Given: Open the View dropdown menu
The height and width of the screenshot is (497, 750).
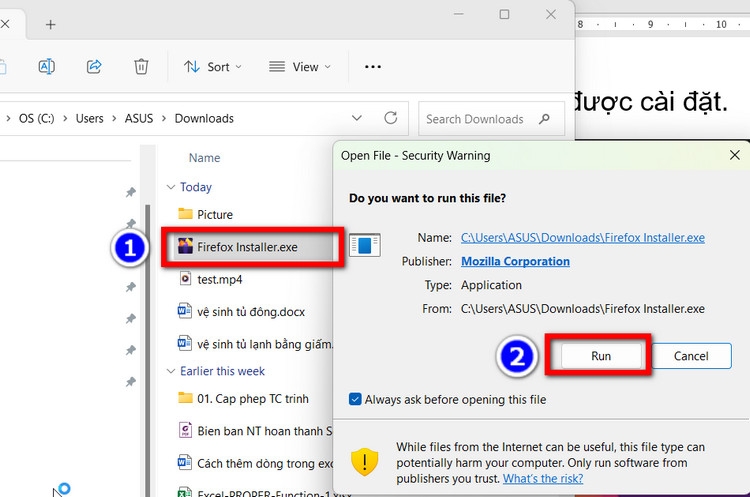Looking at the screenshot, I should point(300,67).
